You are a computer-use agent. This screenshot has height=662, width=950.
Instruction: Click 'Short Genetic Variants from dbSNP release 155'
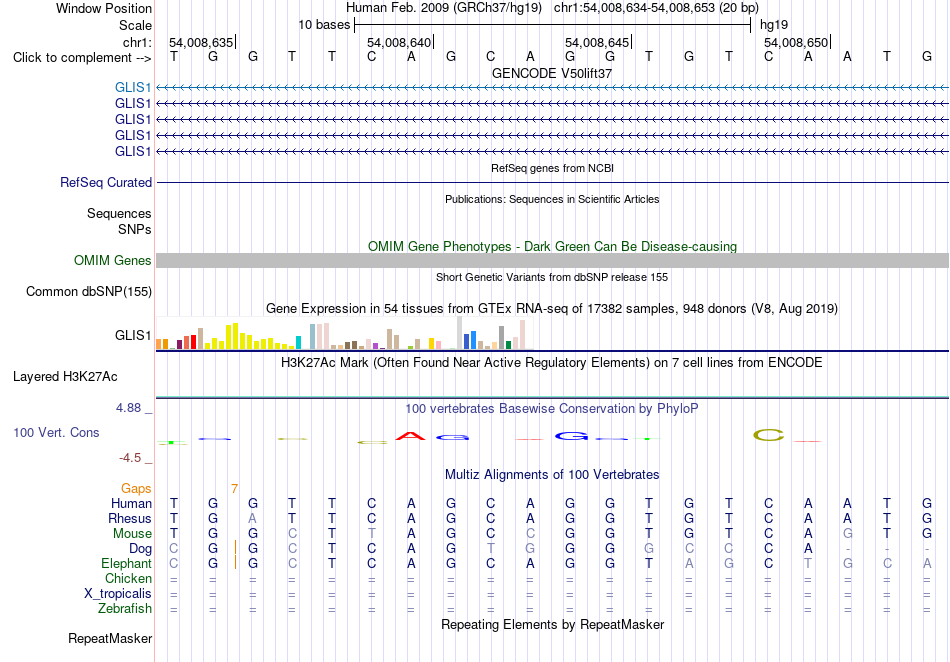tap(552, 277)
